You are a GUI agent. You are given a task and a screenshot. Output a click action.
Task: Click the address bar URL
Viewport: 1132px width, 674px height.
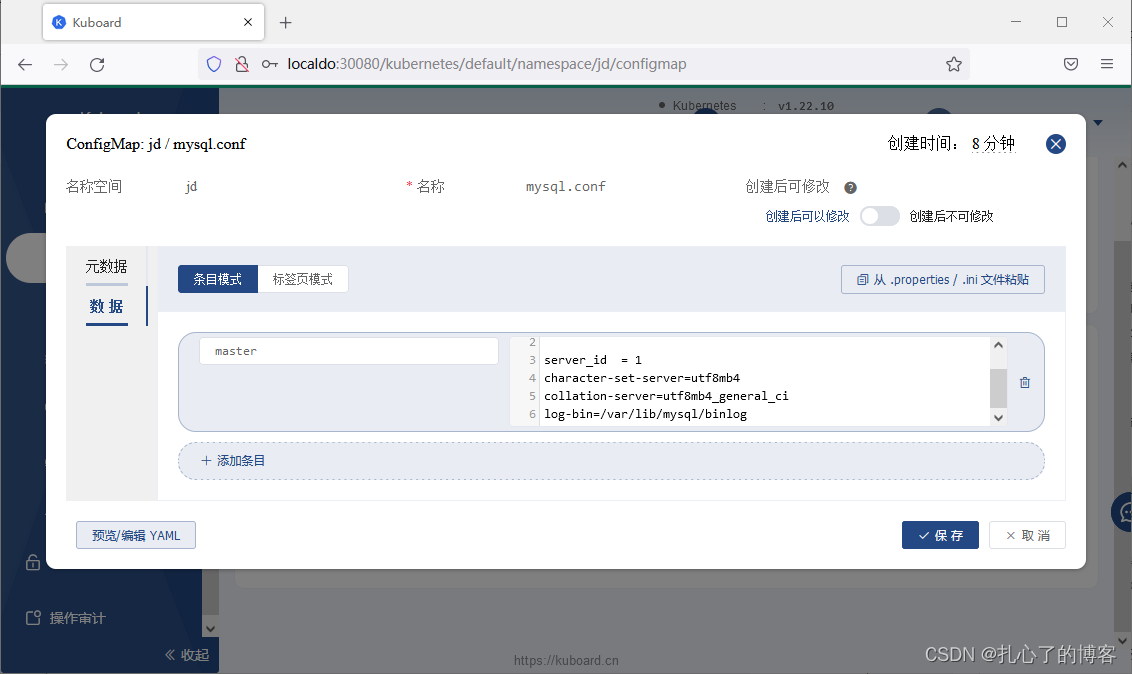(x=487, y=64)
